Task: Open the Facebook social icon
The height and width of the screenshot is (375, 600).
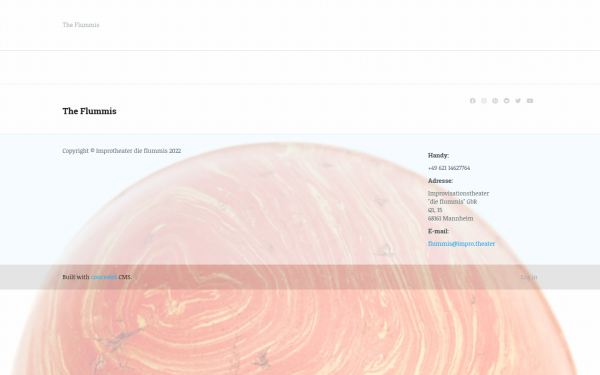Action: click(x=473, y=101)
